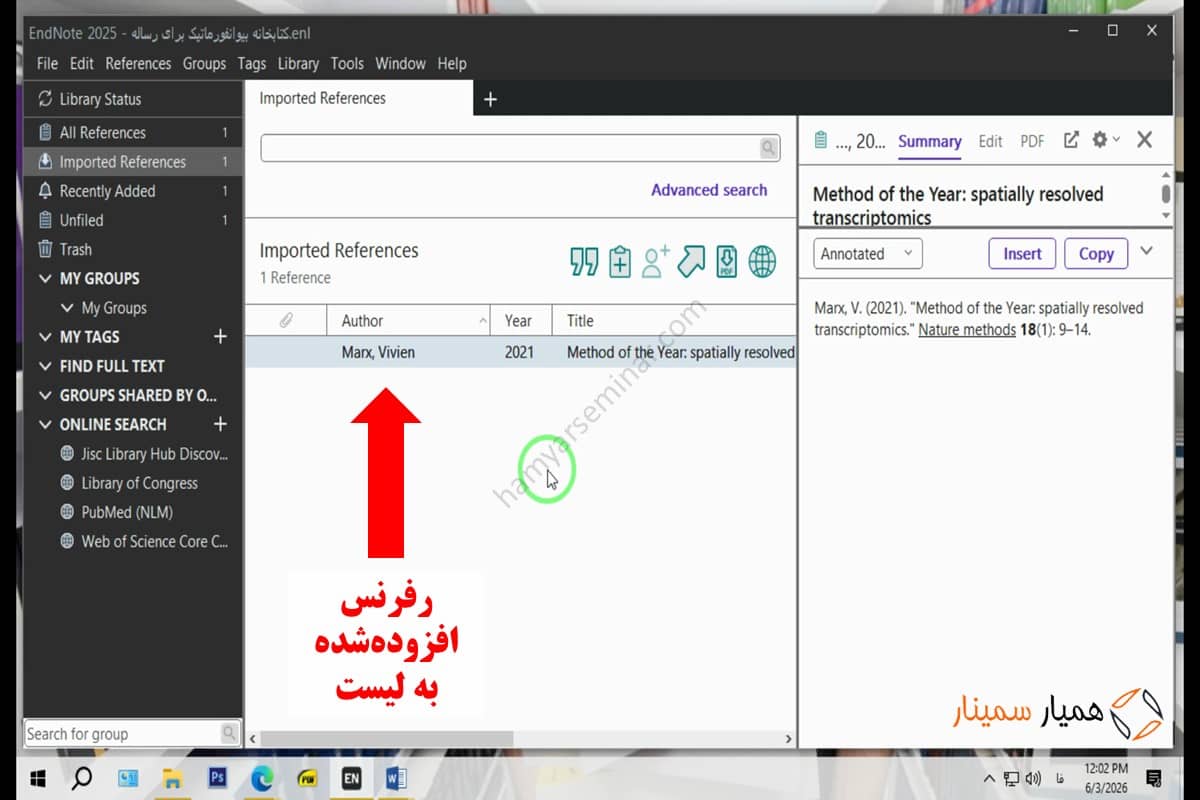
Task: Click the Find Full Text PDF icon
Action: pyautogui.click(x=727, y=262)
